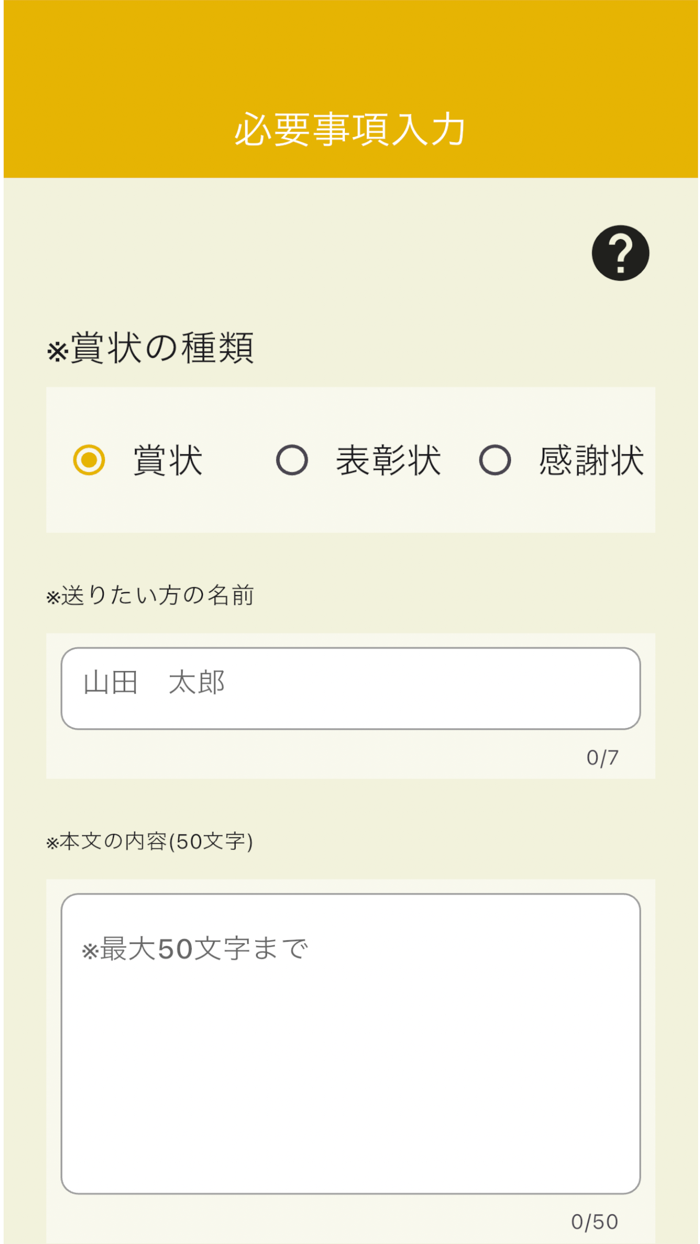Screen dimensions: 700x1244
Task: Tap the certificate type options panel
Action: [350, 461]
